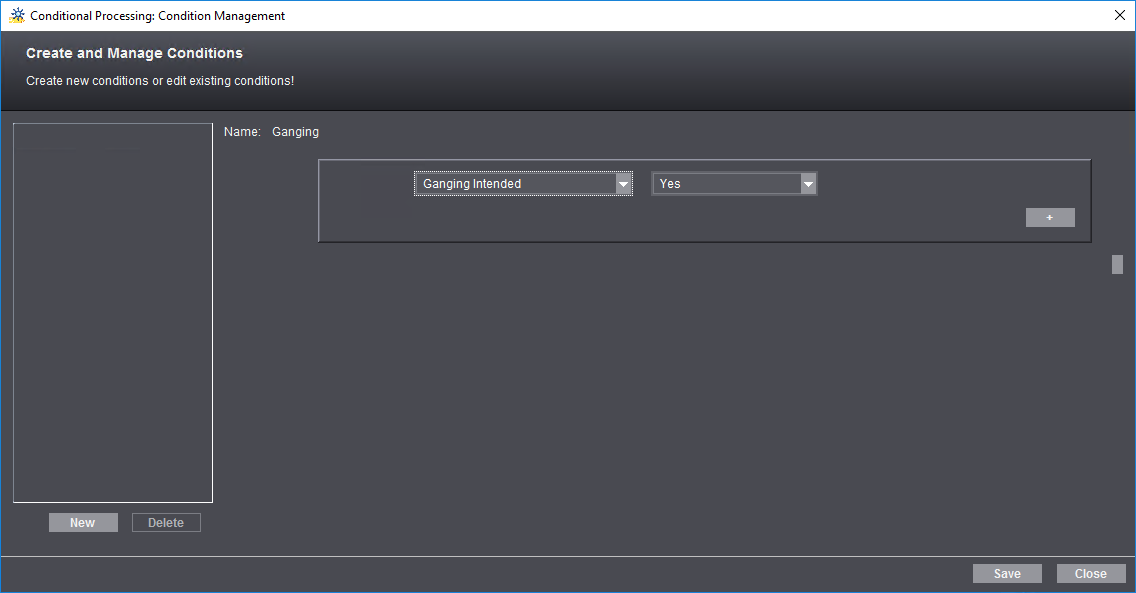Click the vertical scrollbar thumb on the right
The image size is (1136, 593).
(1117, 265)
